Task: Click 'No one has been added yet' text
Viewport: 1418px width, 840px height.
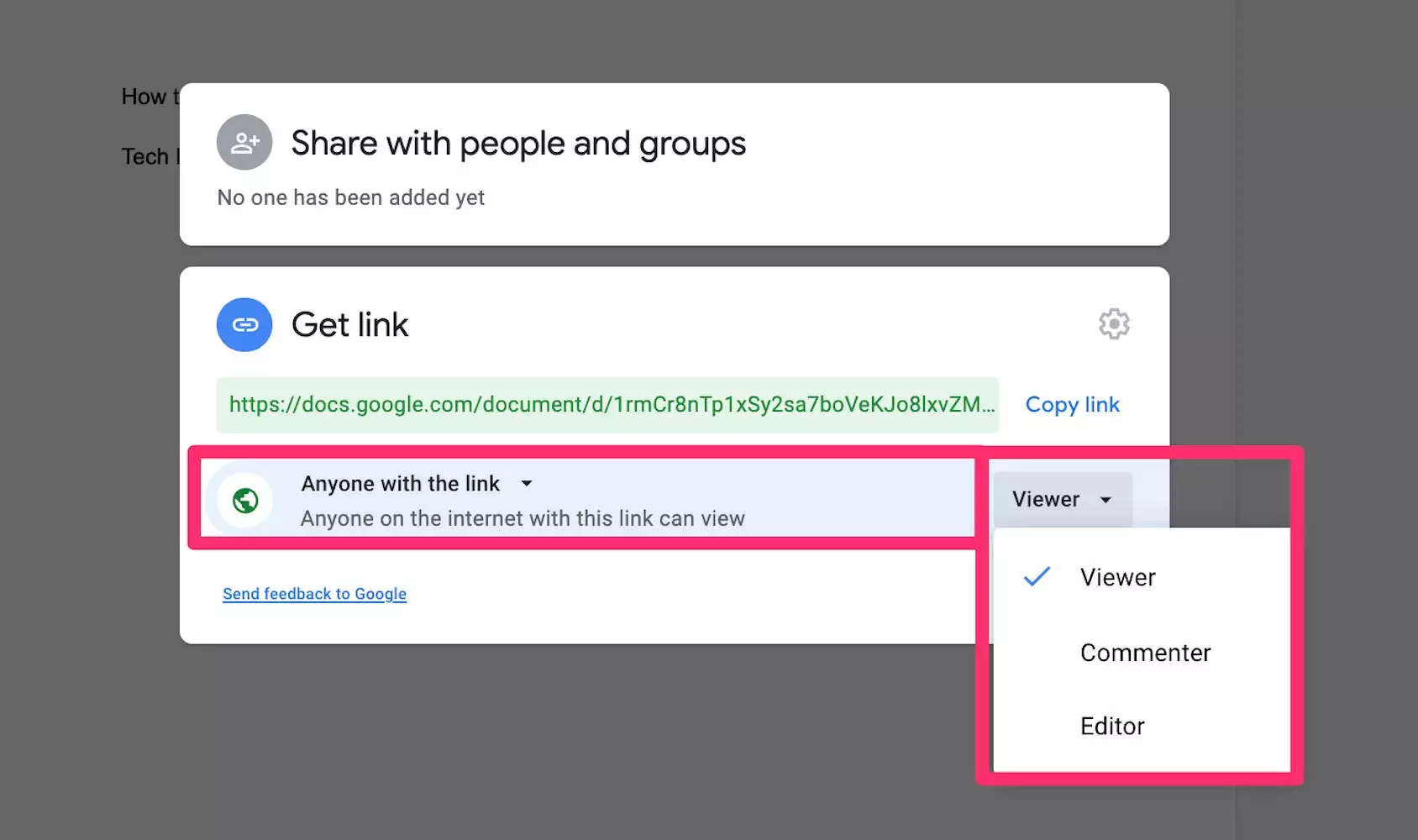Action: coord(350,197)
